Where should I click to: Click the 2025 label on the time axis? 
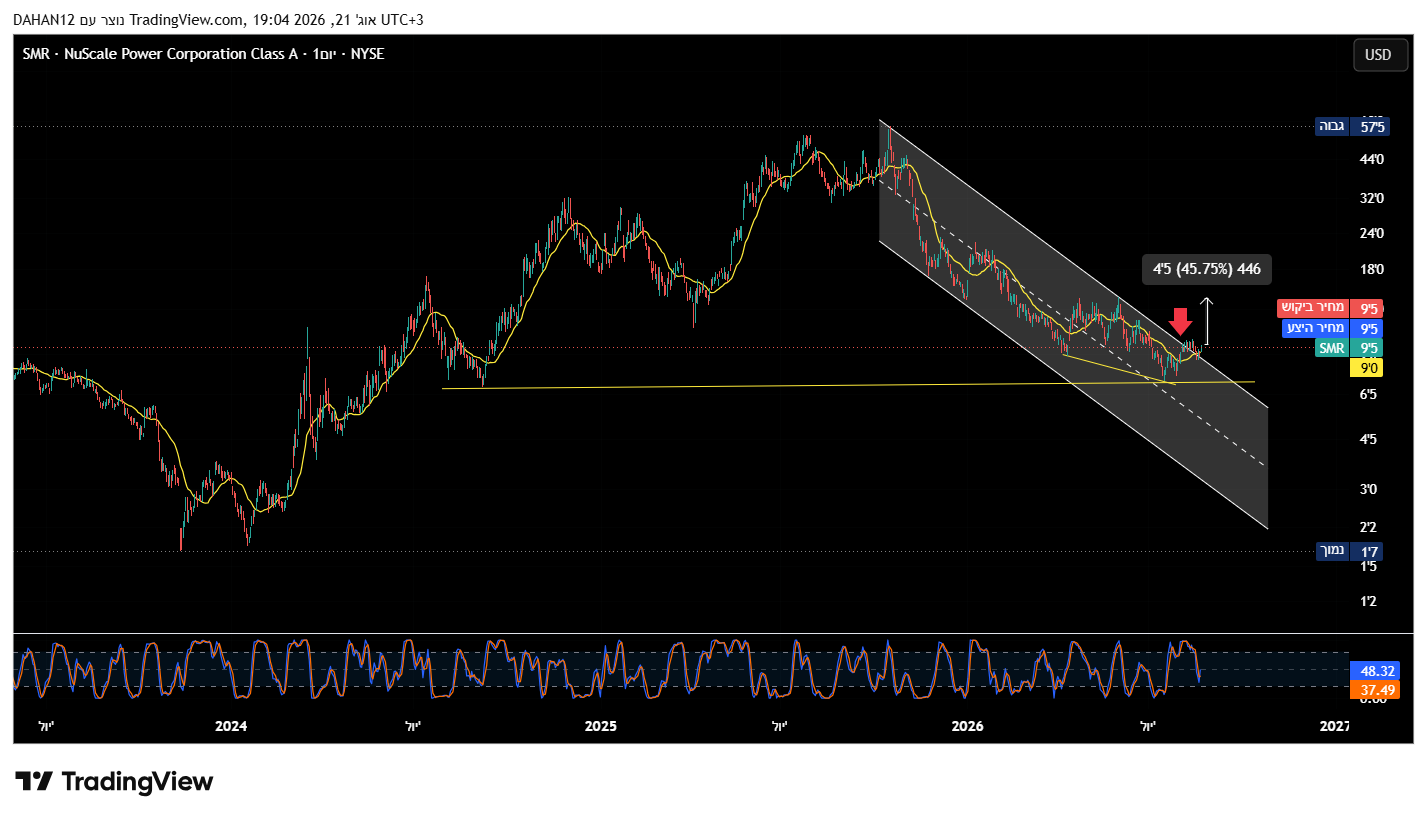(601, 726)
